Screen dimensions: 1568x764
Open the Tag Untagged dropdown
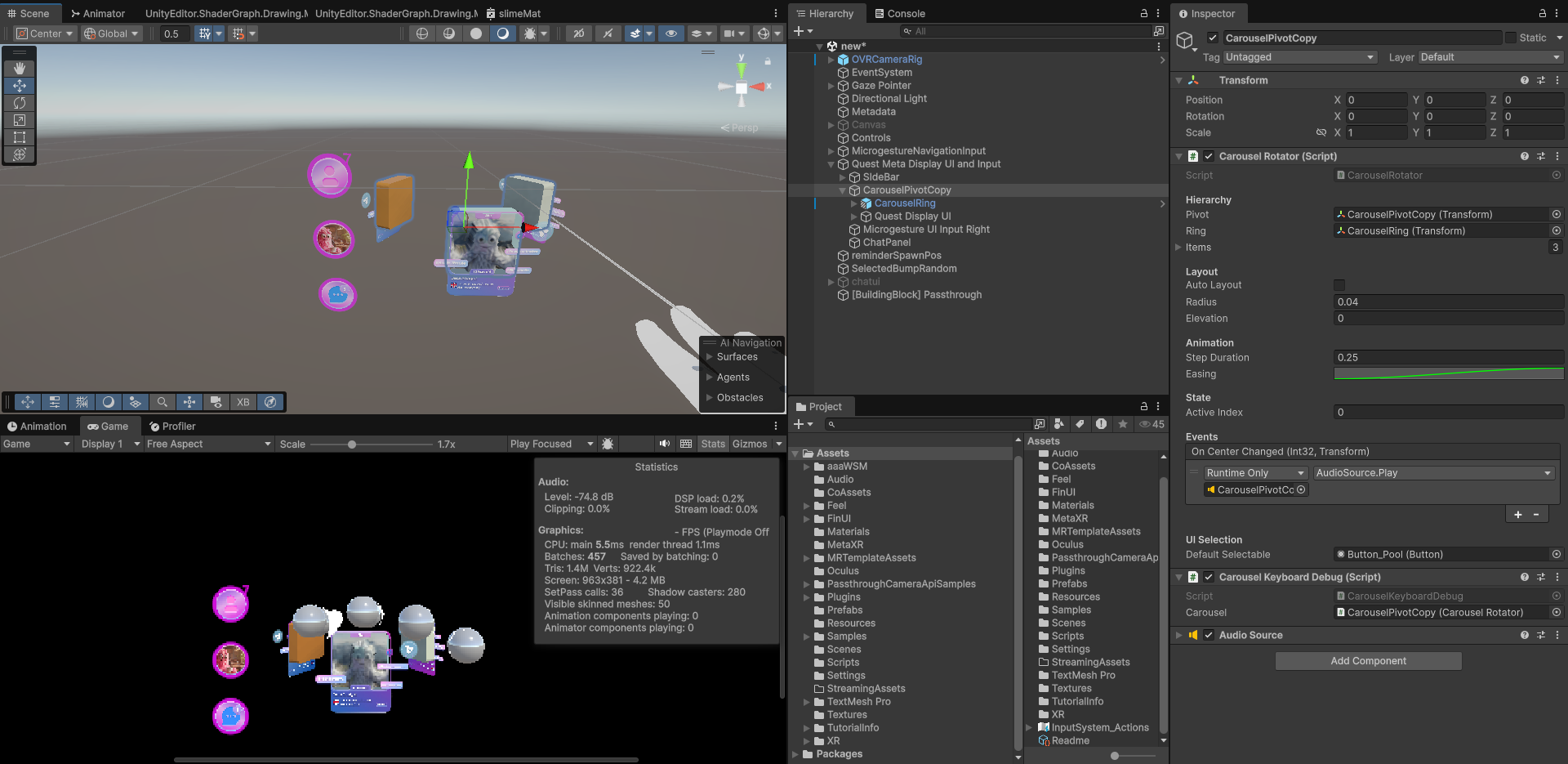(x=1300, y=57)
